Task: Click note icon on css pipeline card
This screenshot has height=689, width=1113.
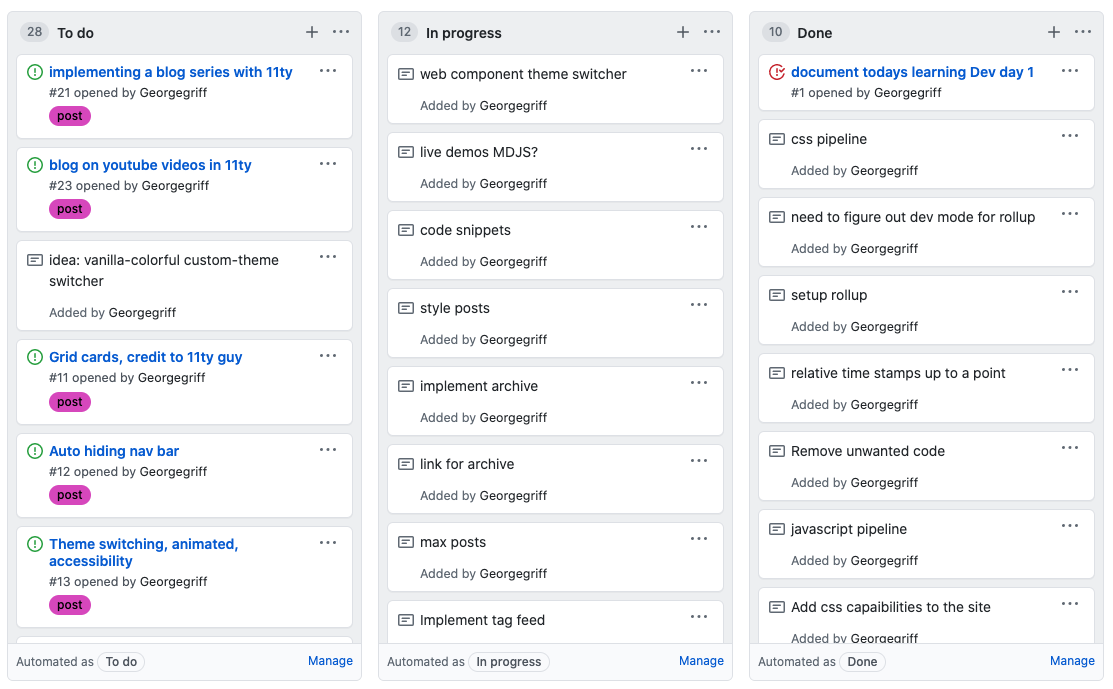Action: pyautogui.click(x=777, y=139)
